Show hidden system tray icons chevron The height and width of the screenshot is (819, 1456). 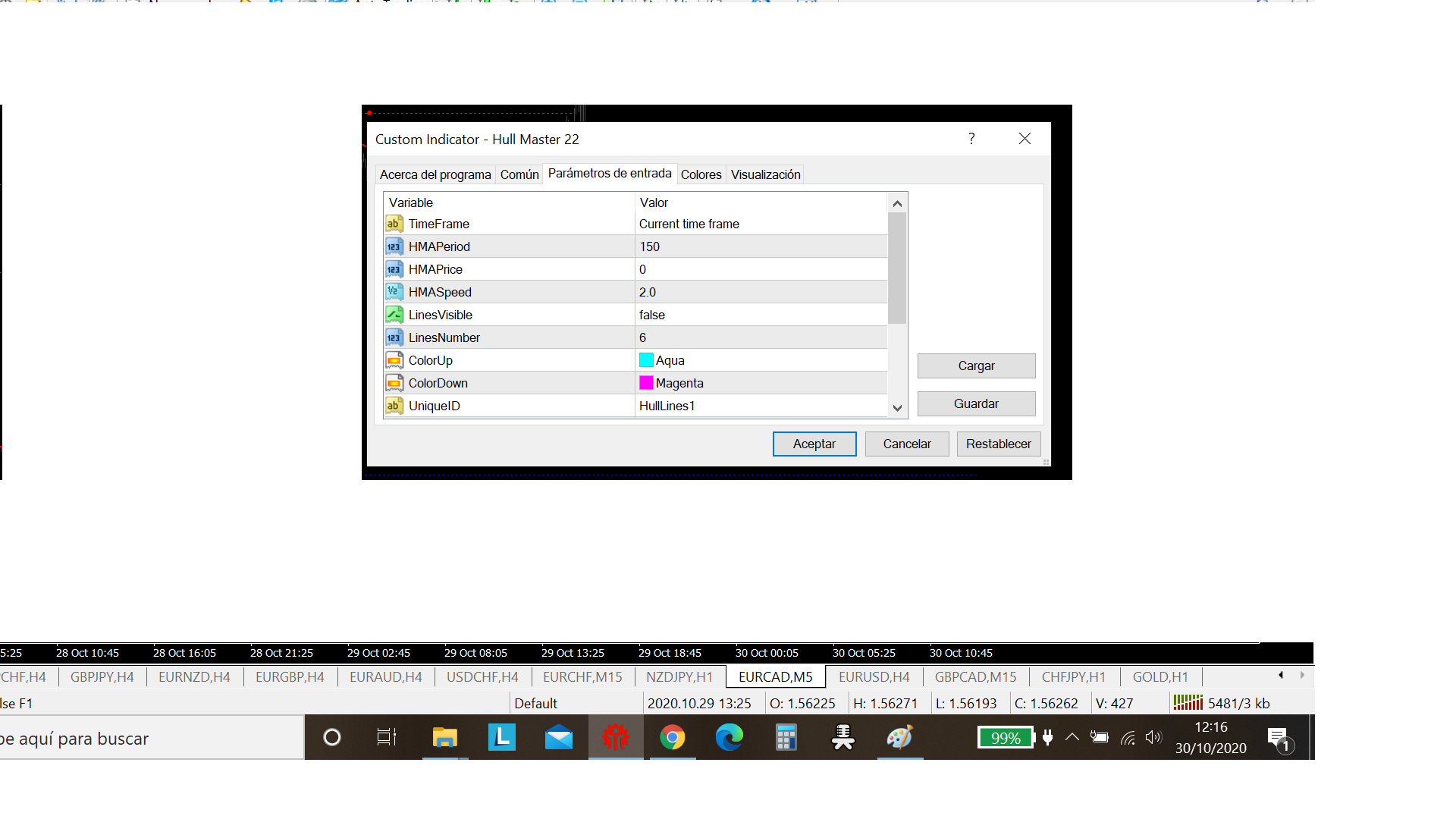click(x=1072, y=737)
